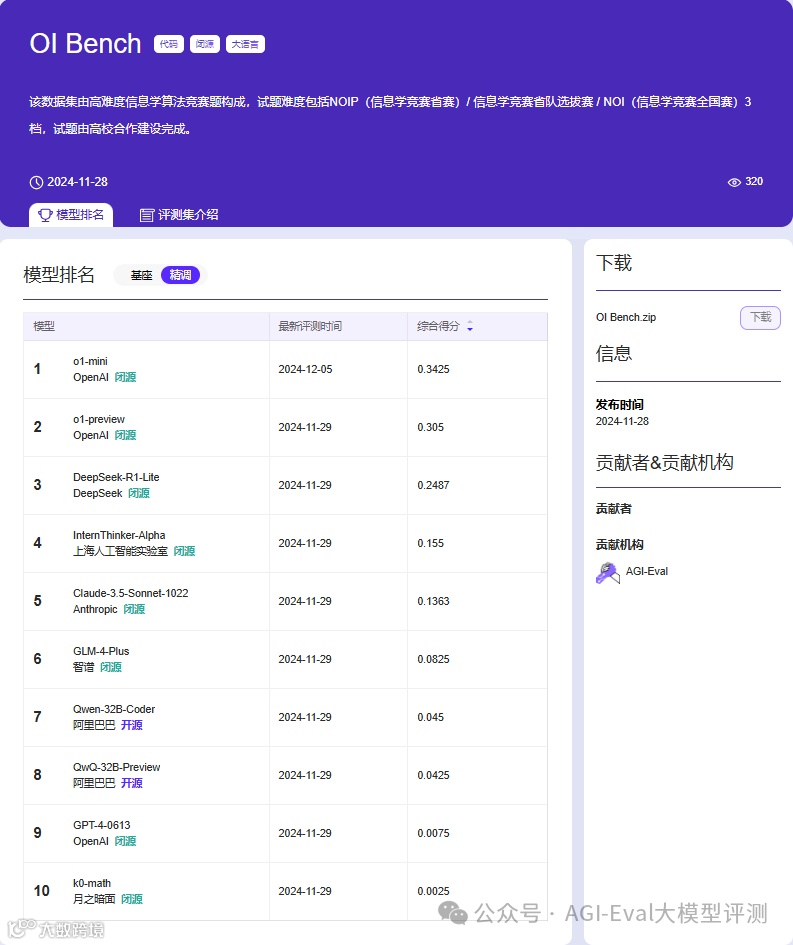The width and height of the screenshot is (793, 945).
Task: Open the GLM-4-Plus model entry
Action: (x=101, y=651)
